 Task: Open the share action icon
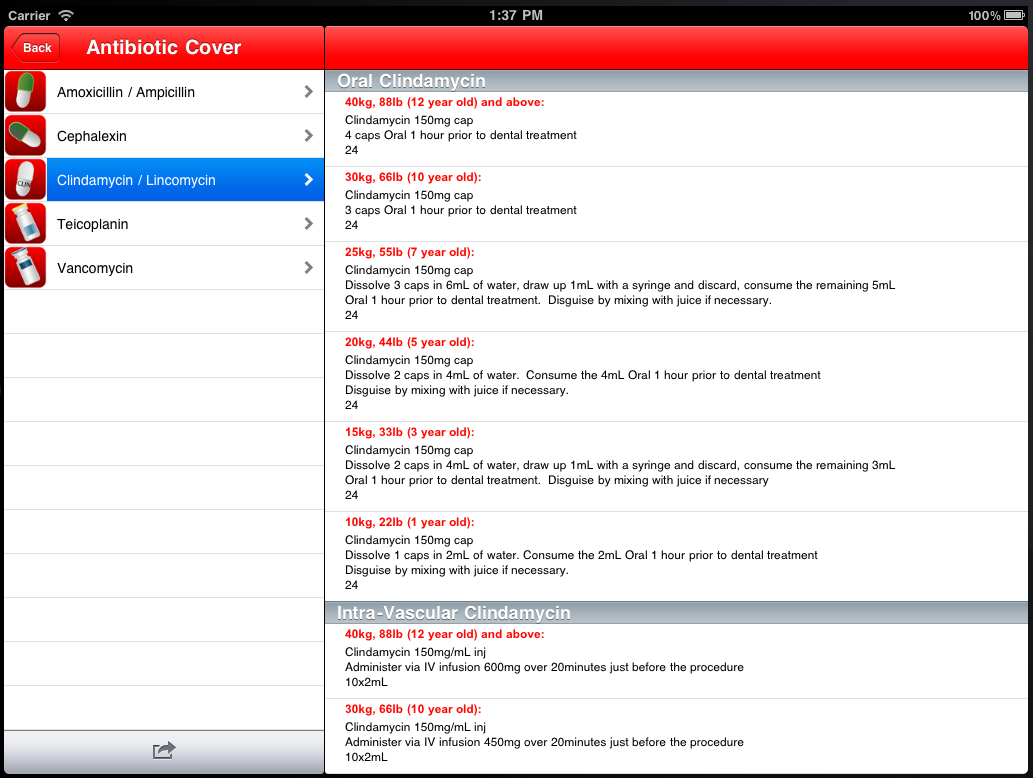click(164, 750)
